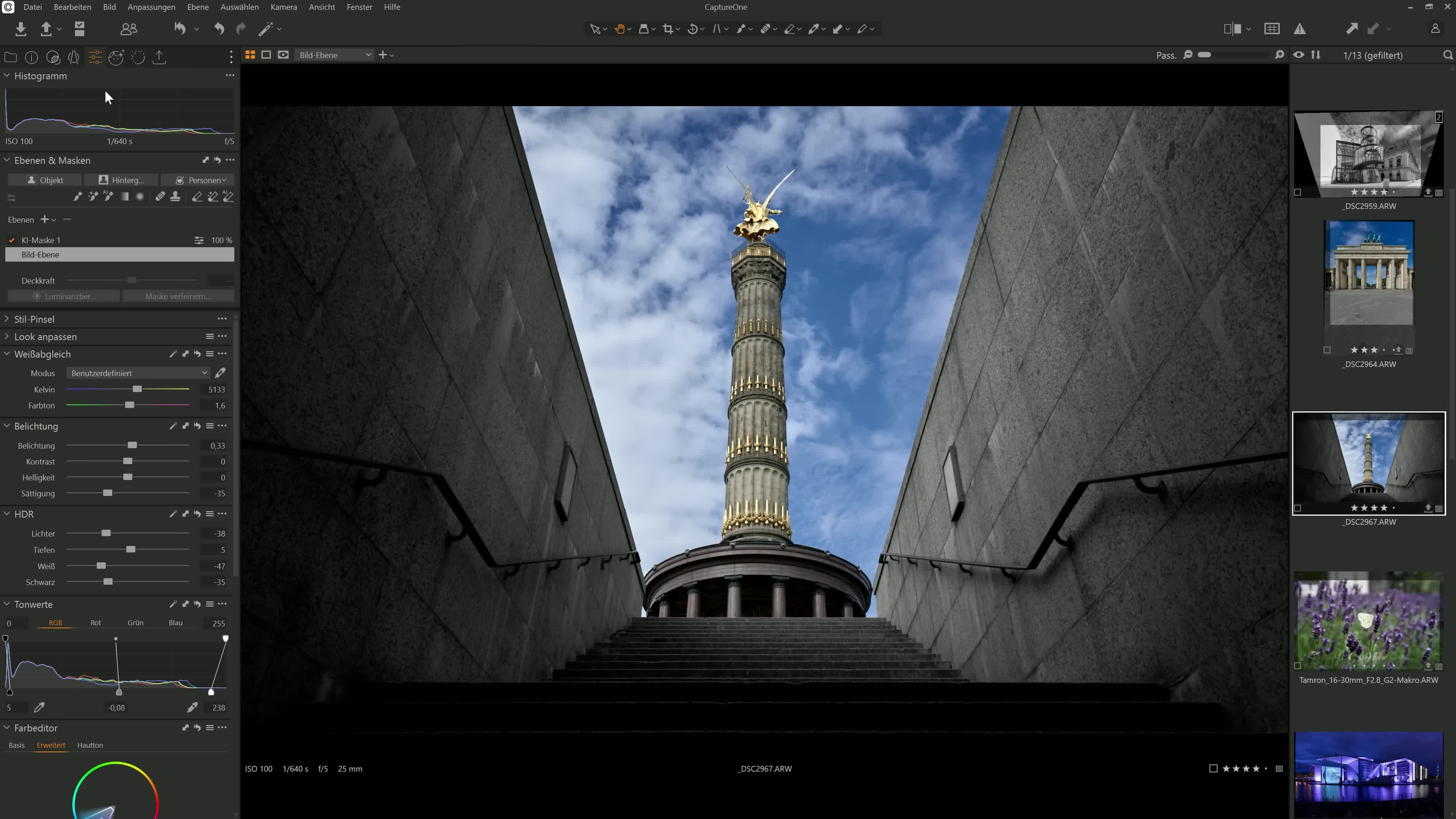Open the Bild-Ebene layer dropdown
The height and width of the screenshot is (819, 1456).
tap(334, 55)
